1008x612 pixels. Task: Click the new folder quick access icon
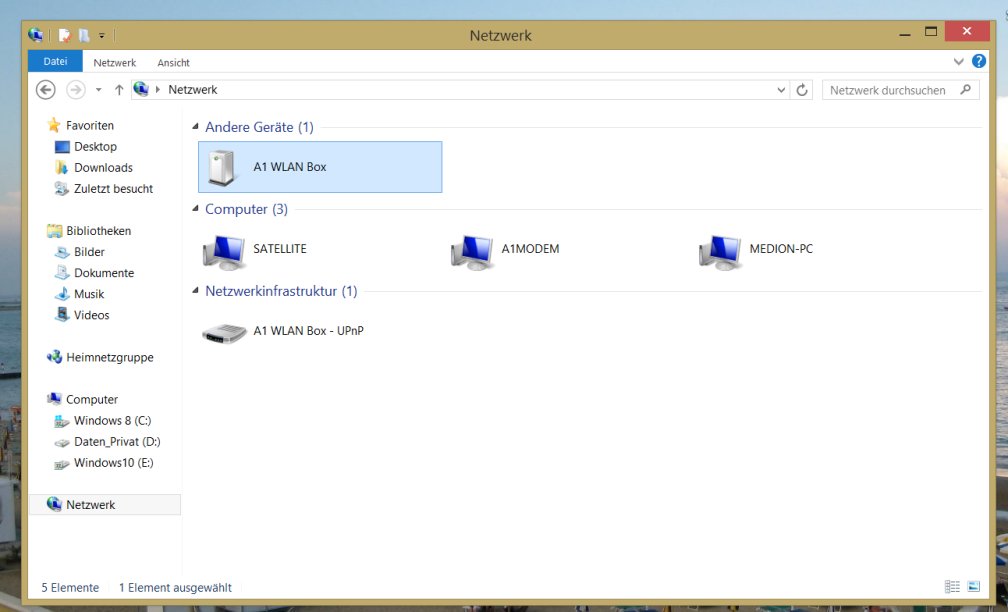click(84, 35)
